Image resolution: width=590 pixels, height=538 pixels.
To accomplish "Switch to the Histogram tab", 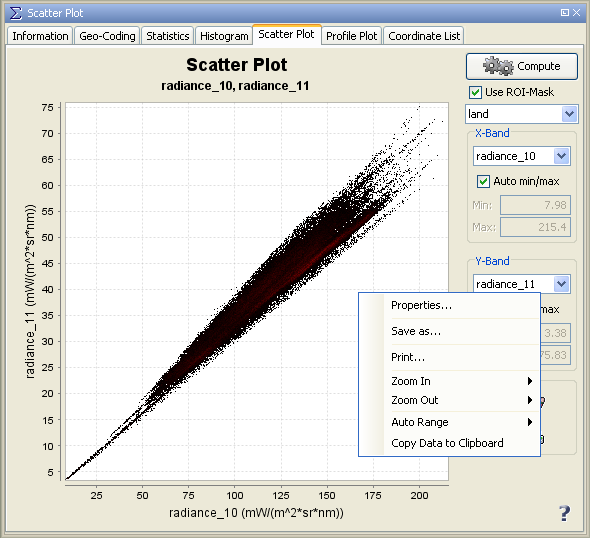I will 224,36.
